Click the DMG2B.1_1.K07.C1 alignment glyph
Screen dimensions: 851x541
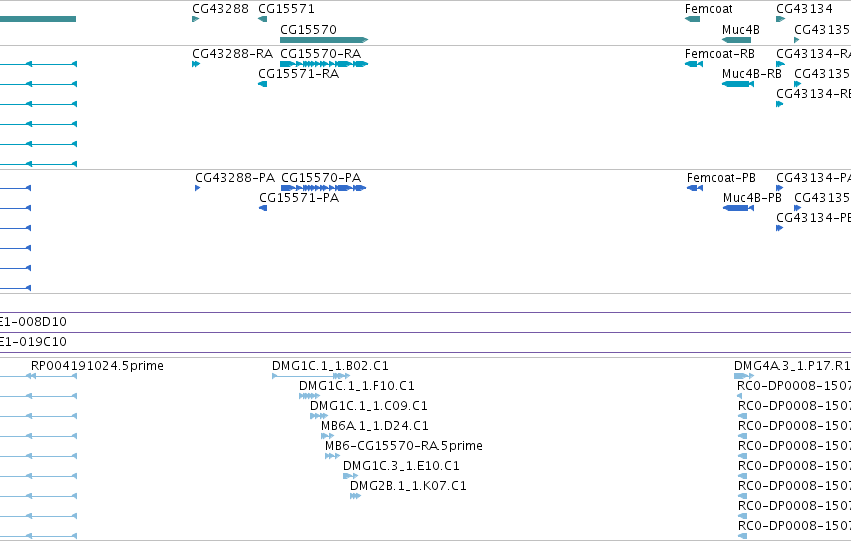(355, 497)
